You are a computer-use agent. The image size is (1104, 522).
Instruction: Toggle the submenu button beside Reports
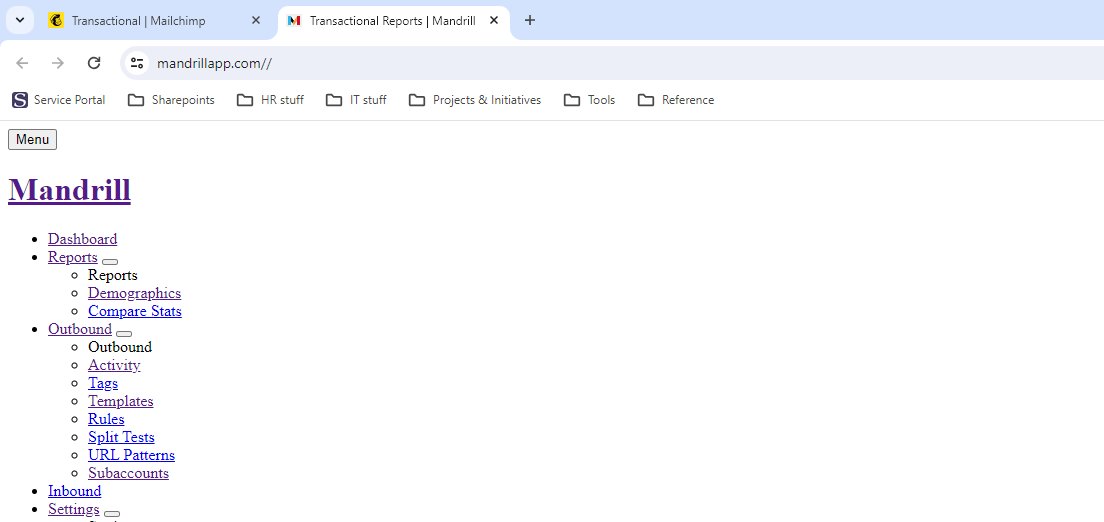(x=110, y=261)
